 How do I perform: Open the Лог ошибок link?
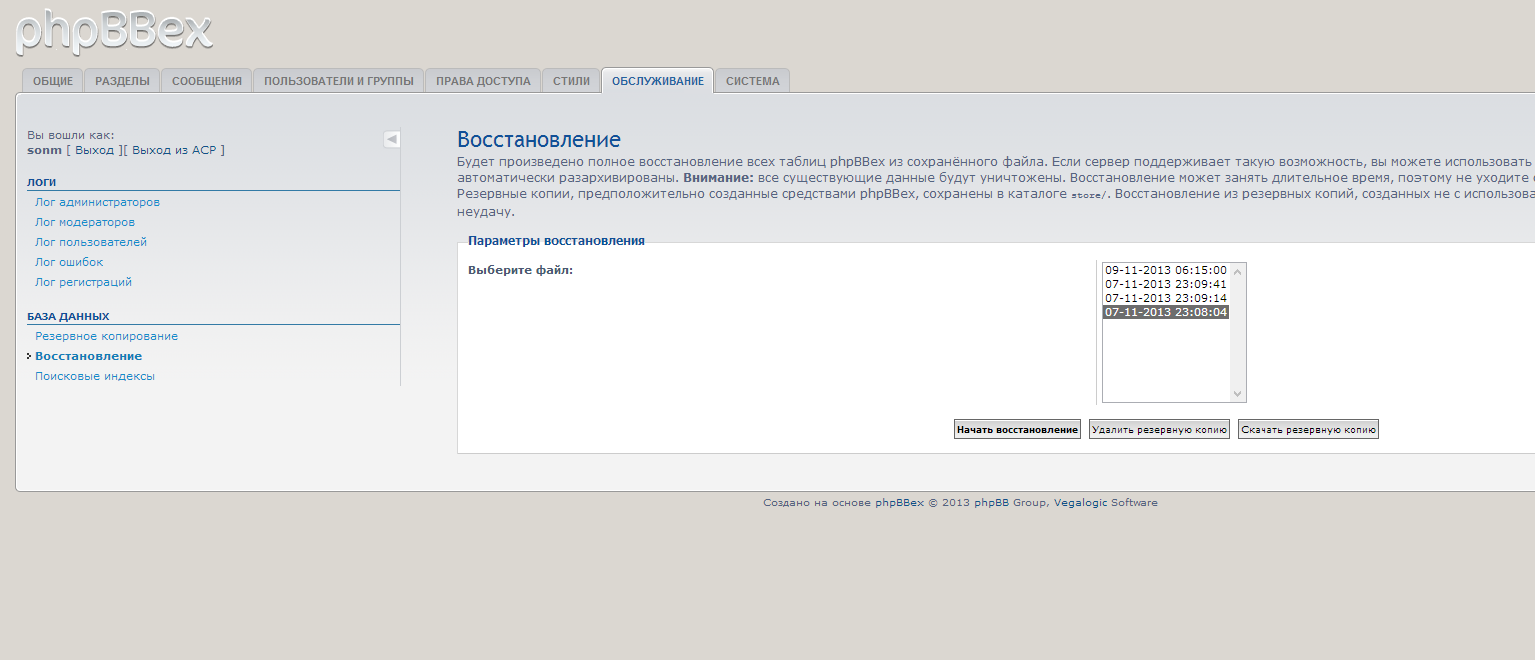tap(69, 262)
